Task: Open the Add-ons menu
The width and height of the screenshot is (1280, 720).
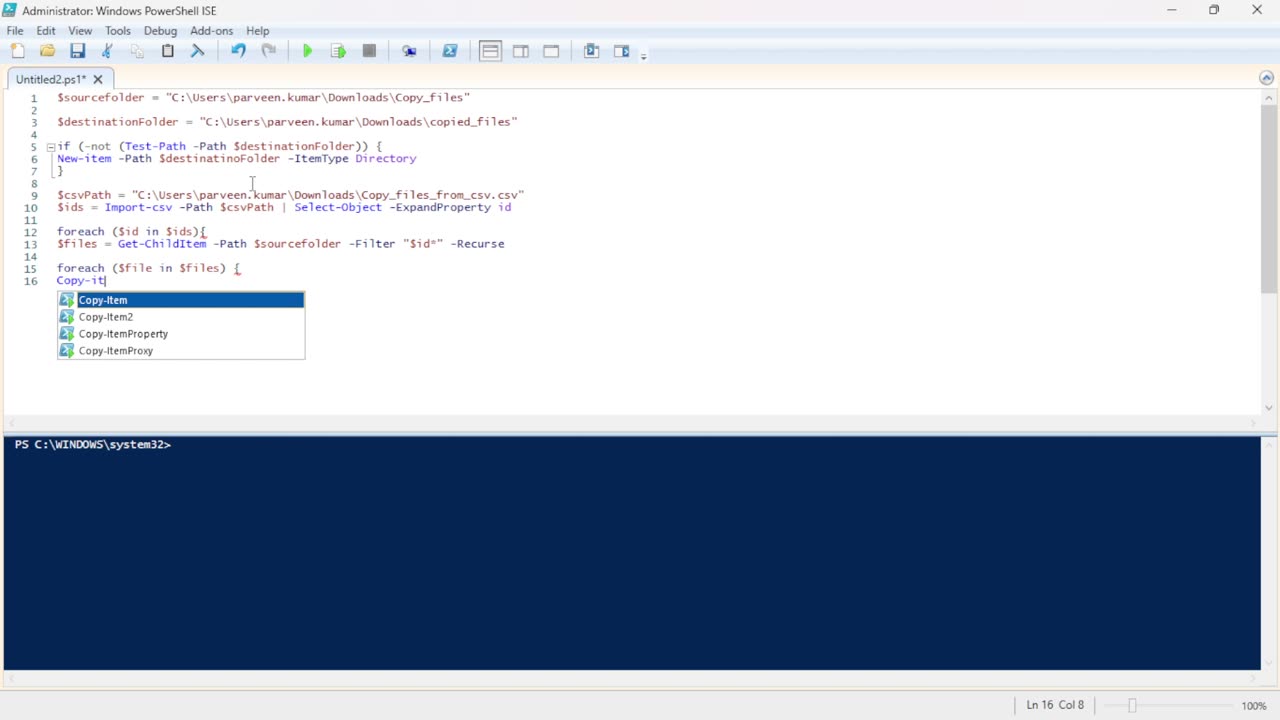Action: (211, 31)
